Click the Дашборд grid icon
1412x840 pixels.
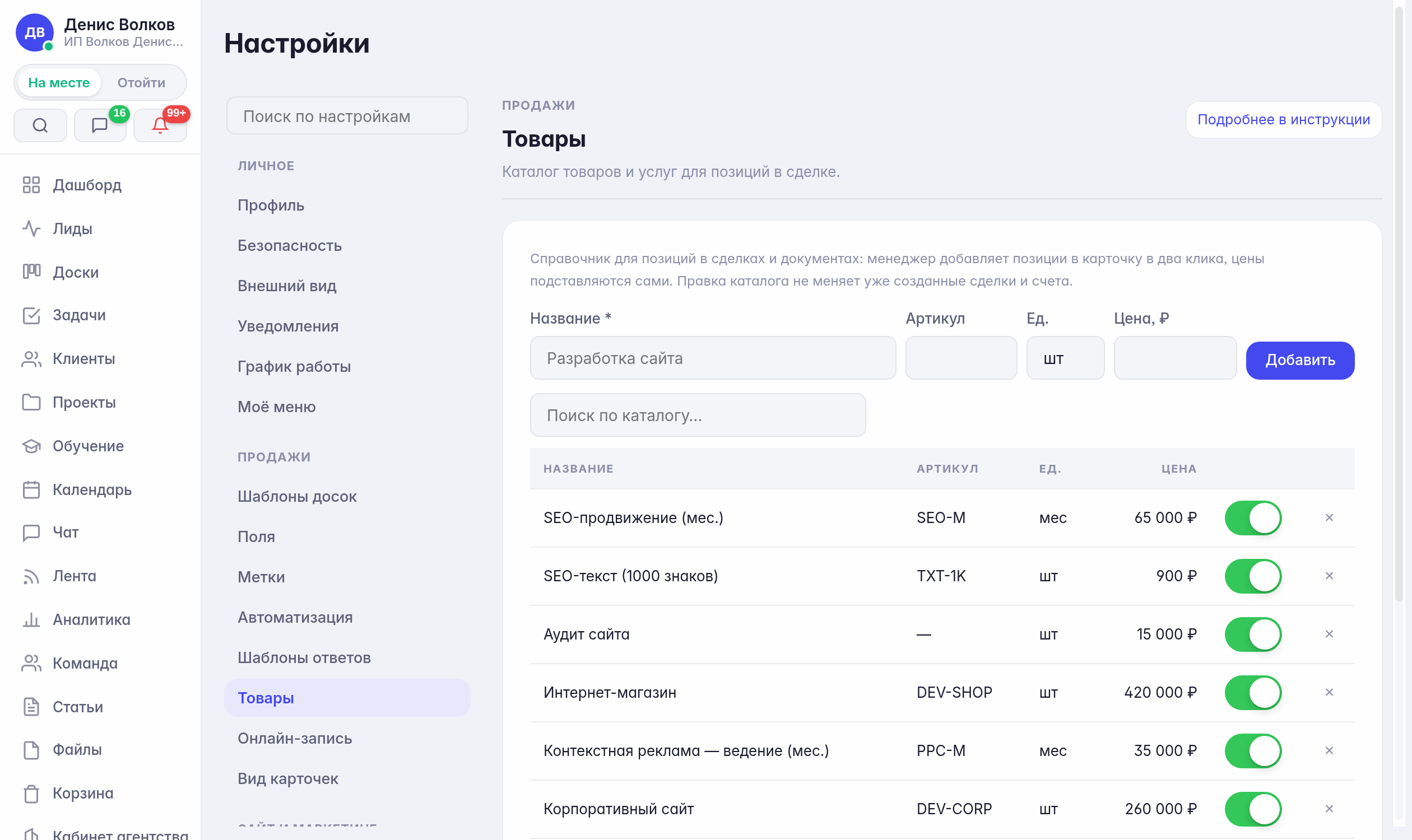(x=31, y=185)
